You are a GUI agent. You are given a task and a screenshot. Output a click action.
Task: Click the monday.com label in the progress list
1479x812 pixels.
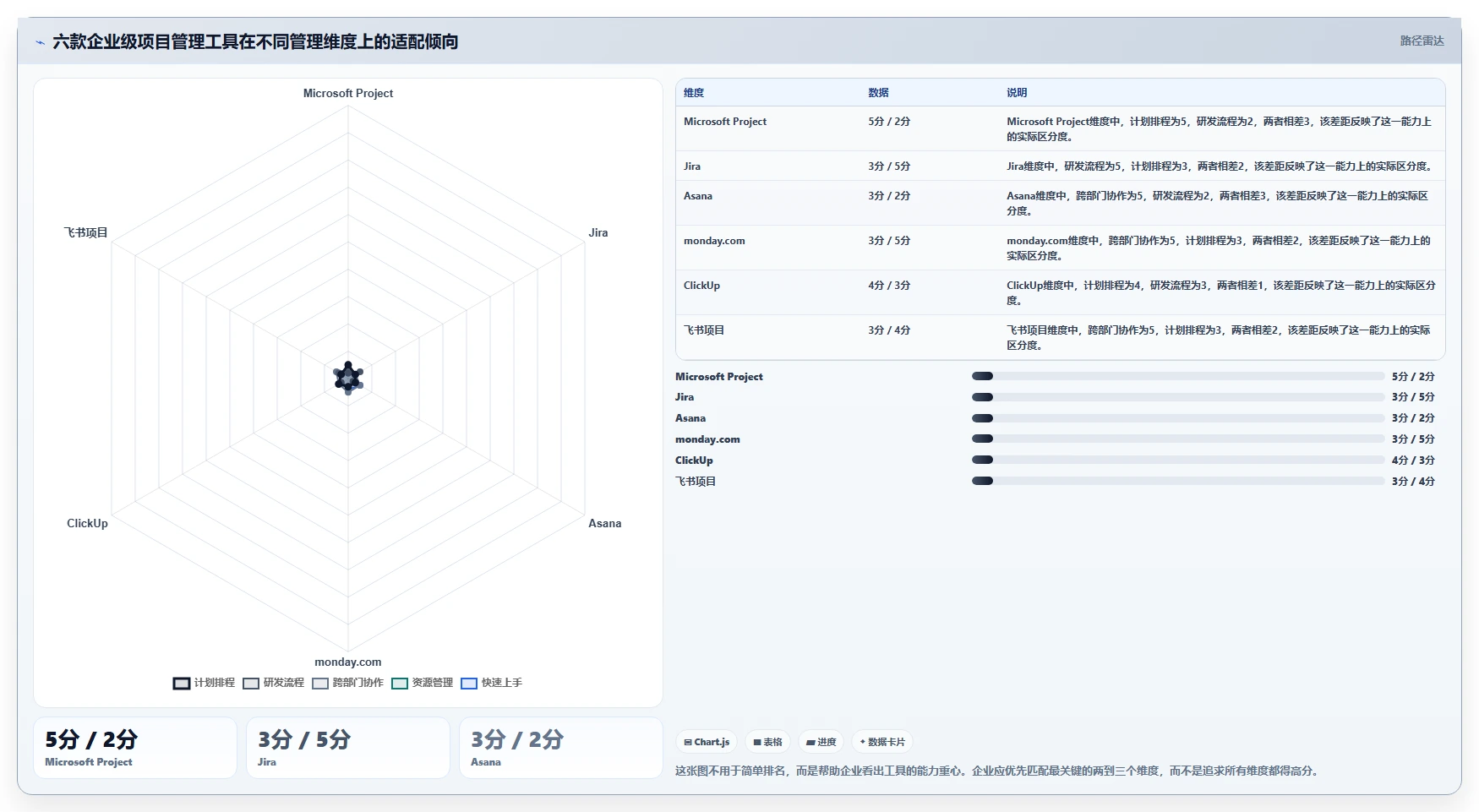click(x=707, y=439)
